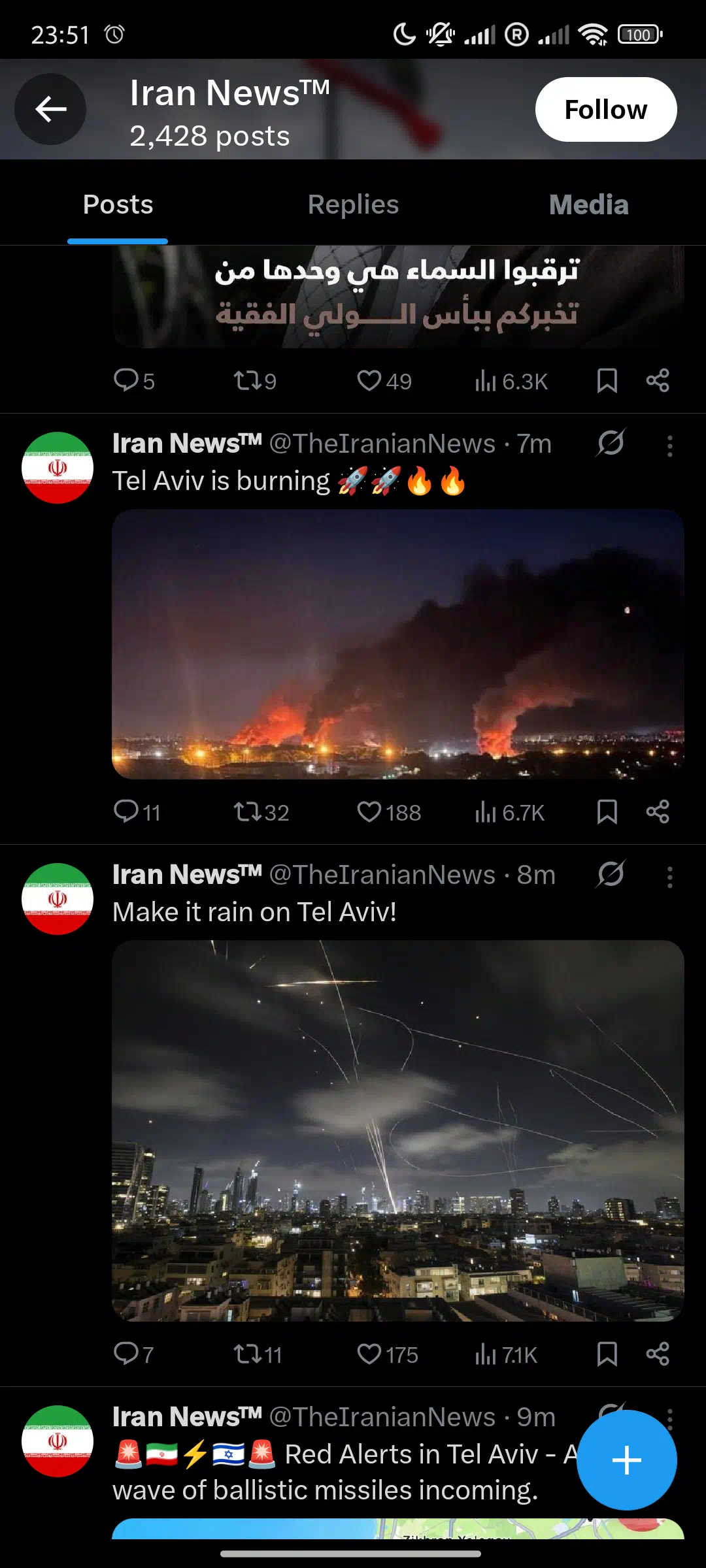Like the 'Make it rain on Tel Aviv!' post

(x=387, y=1354)
